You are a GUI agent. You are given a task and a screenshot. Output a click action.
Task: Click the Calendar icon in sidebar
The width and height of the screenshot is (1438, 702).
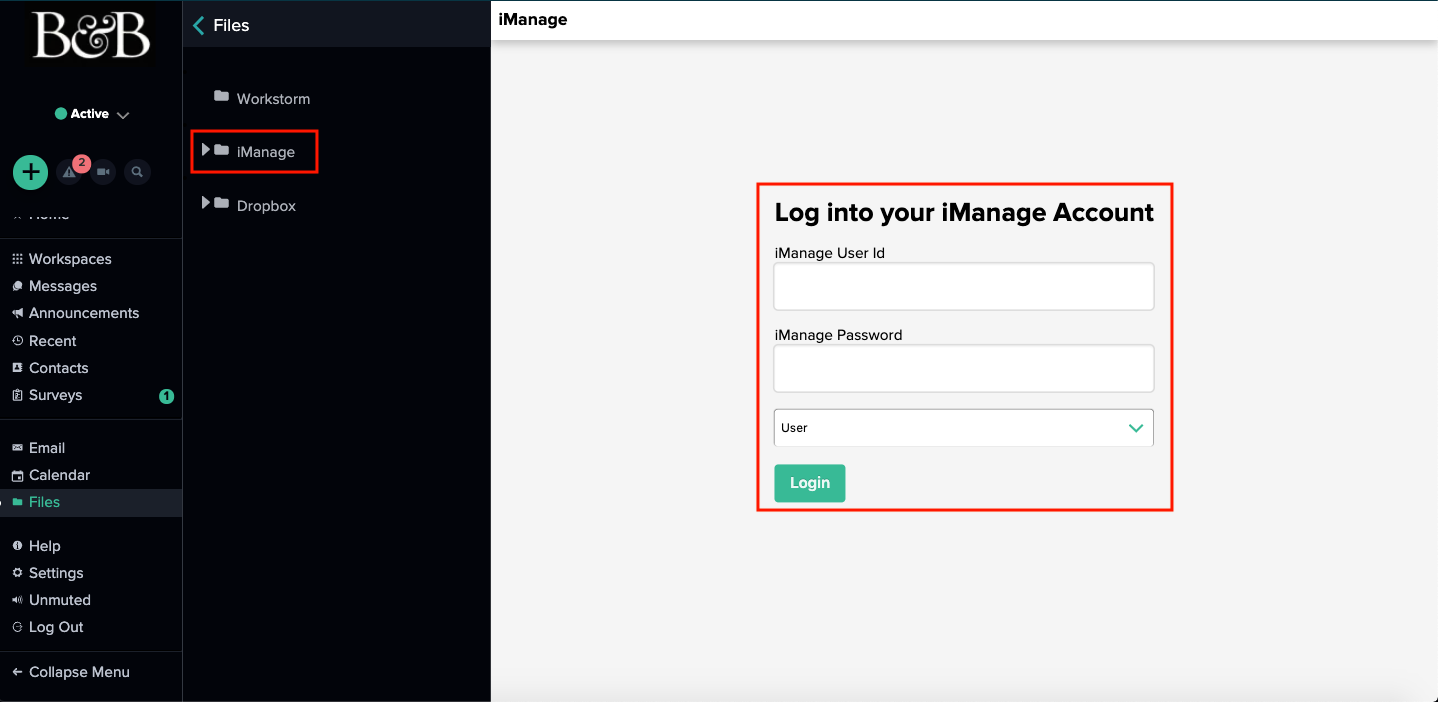[x=17, y=475]
